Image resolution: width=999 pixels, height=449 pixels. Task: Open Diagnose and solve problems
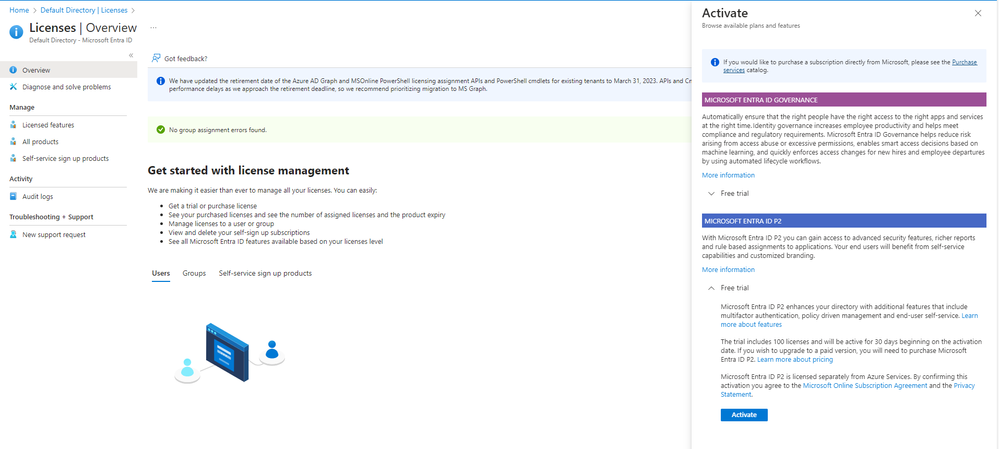tap(68, 87)
